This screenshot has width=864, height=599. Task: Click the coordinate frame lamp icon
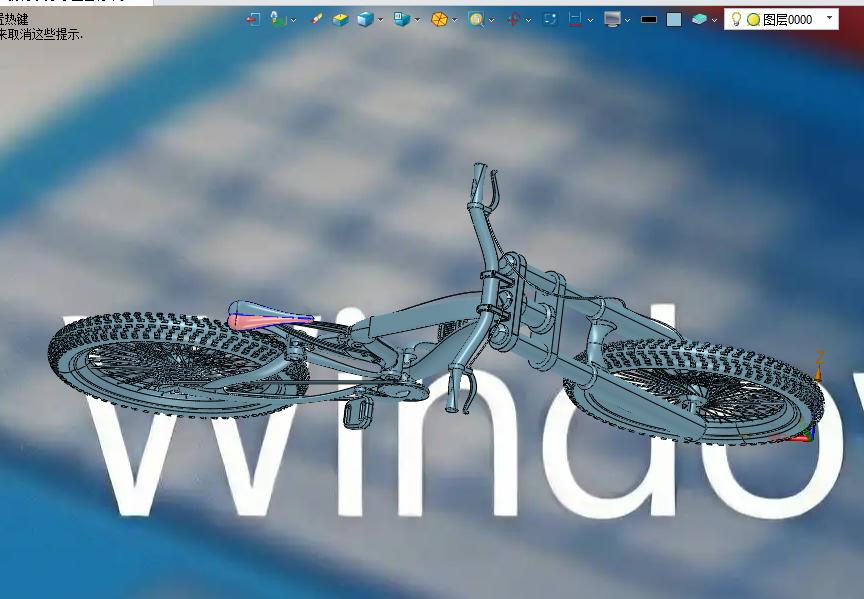[278, 19]
